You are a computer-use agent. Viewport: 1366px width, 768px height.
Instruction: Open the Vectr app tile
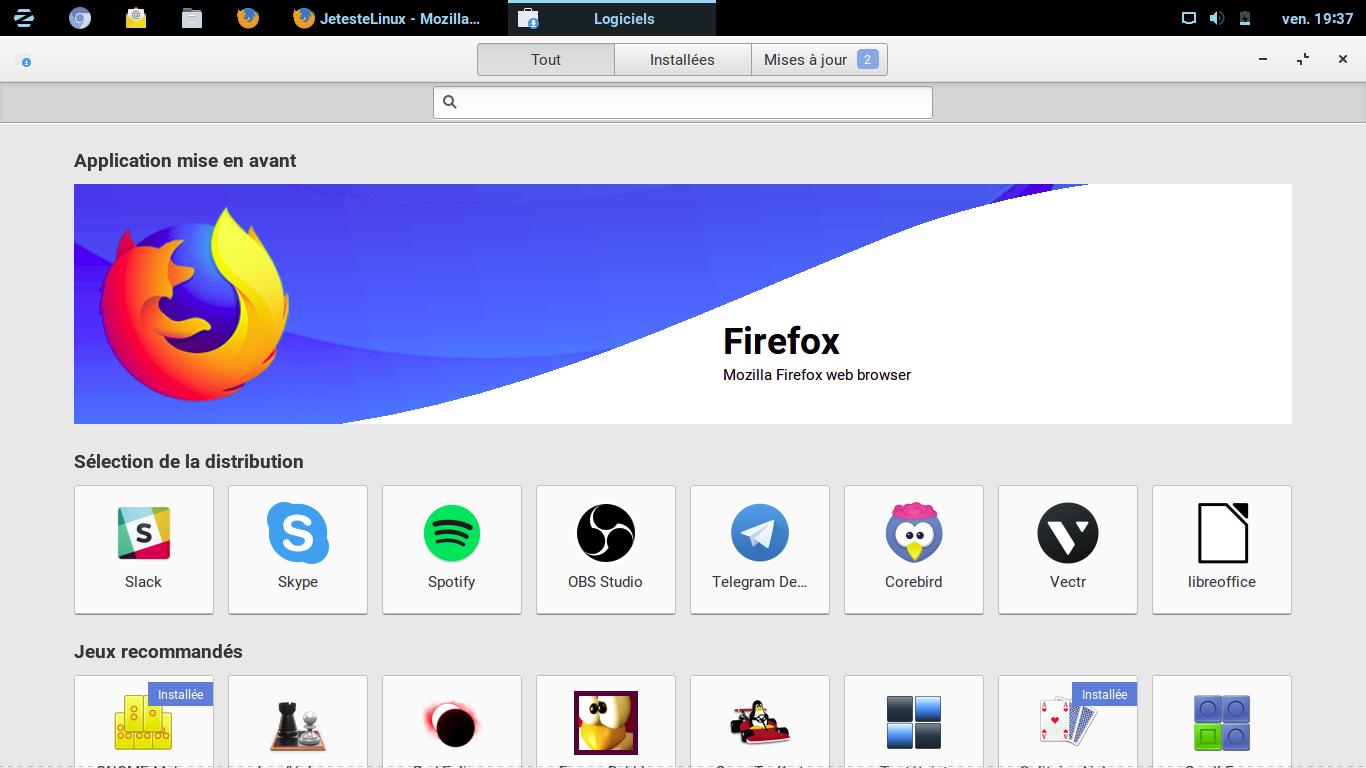1068,549
